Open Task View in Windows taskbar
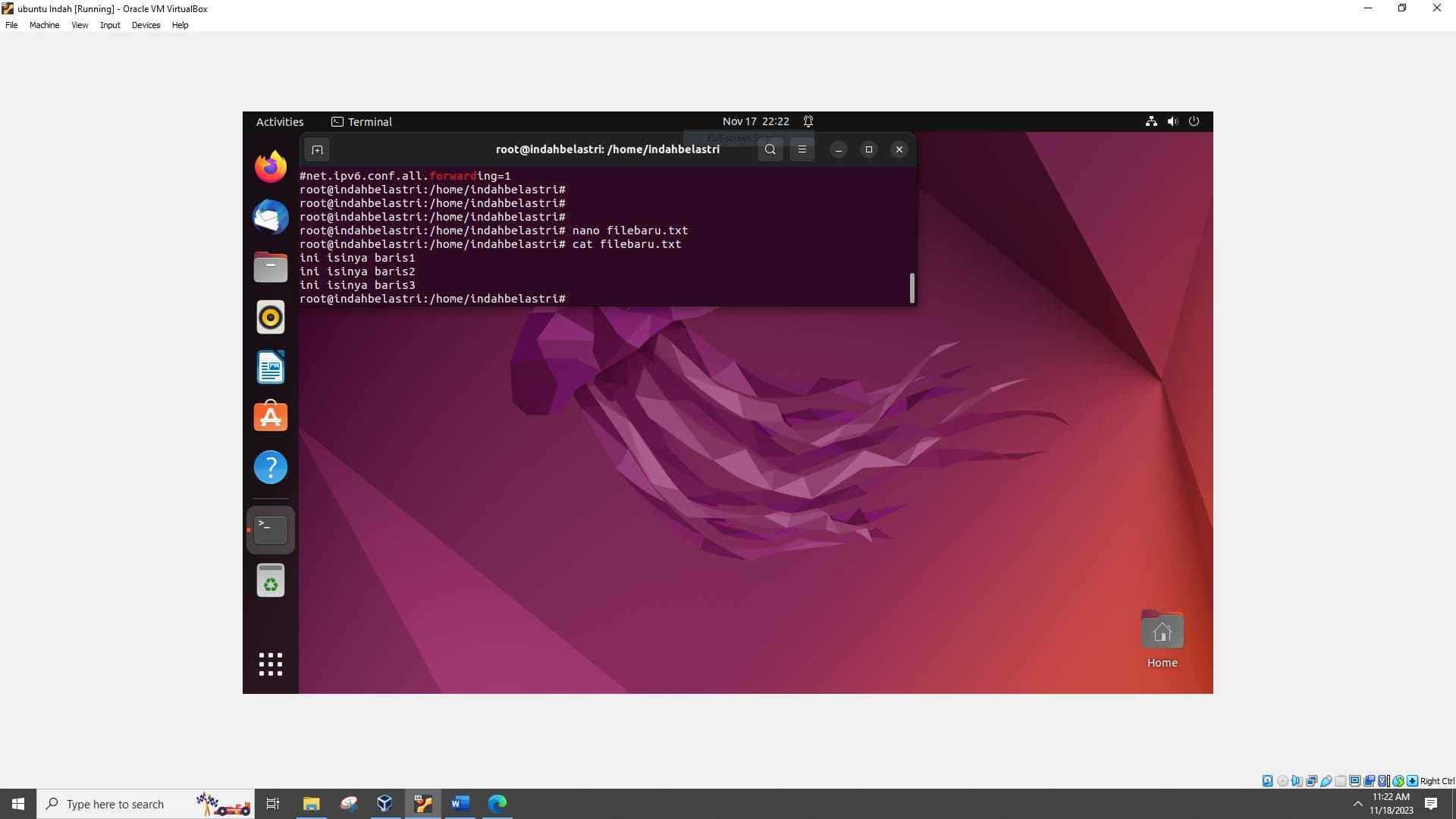The image size is (1456, 819). pos(273,804)
